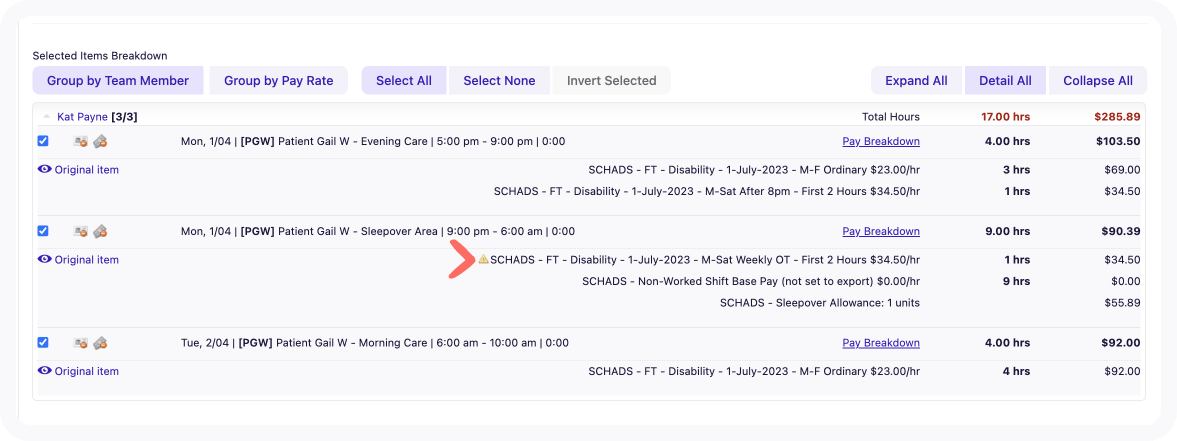Screen dimensions: 1177x441
Task: Group items by Pay Rate
Action: [x=278, y=80]
